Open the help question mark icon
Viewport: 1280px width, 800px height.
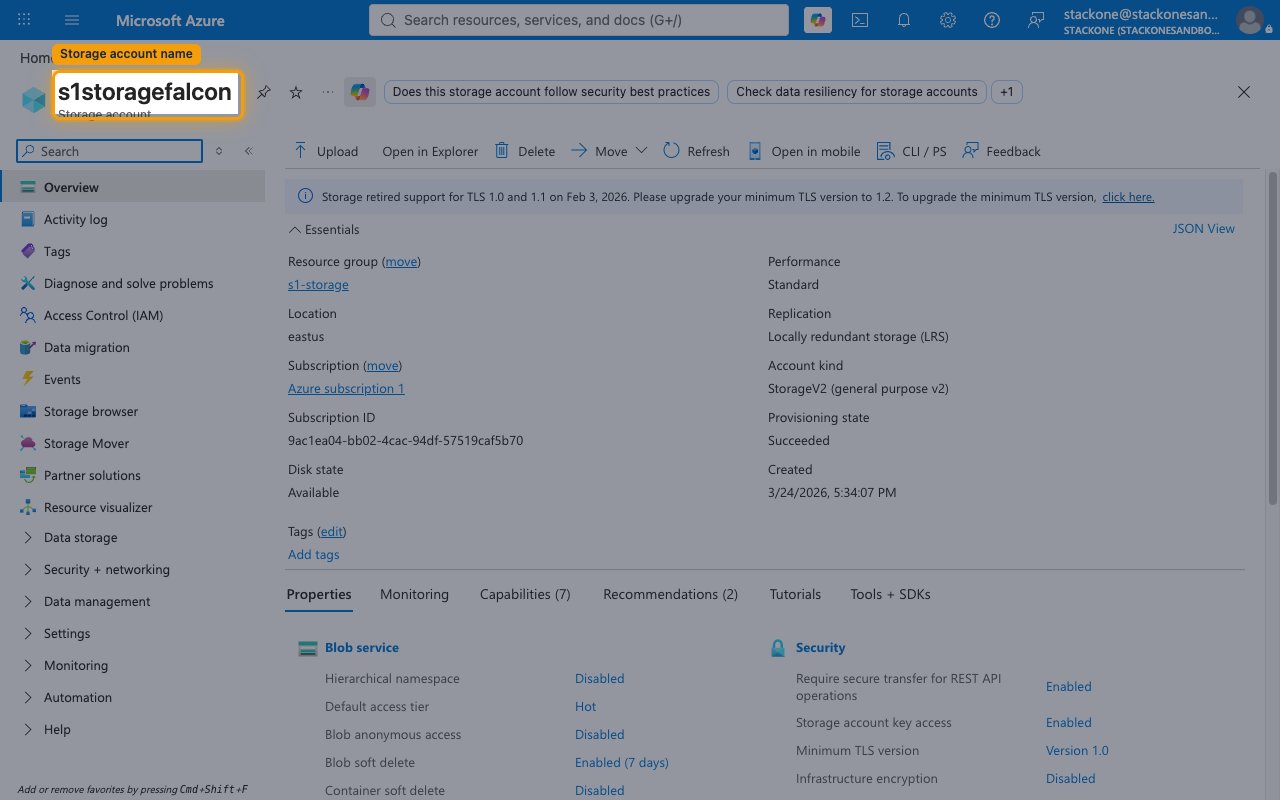coord(992,20)
